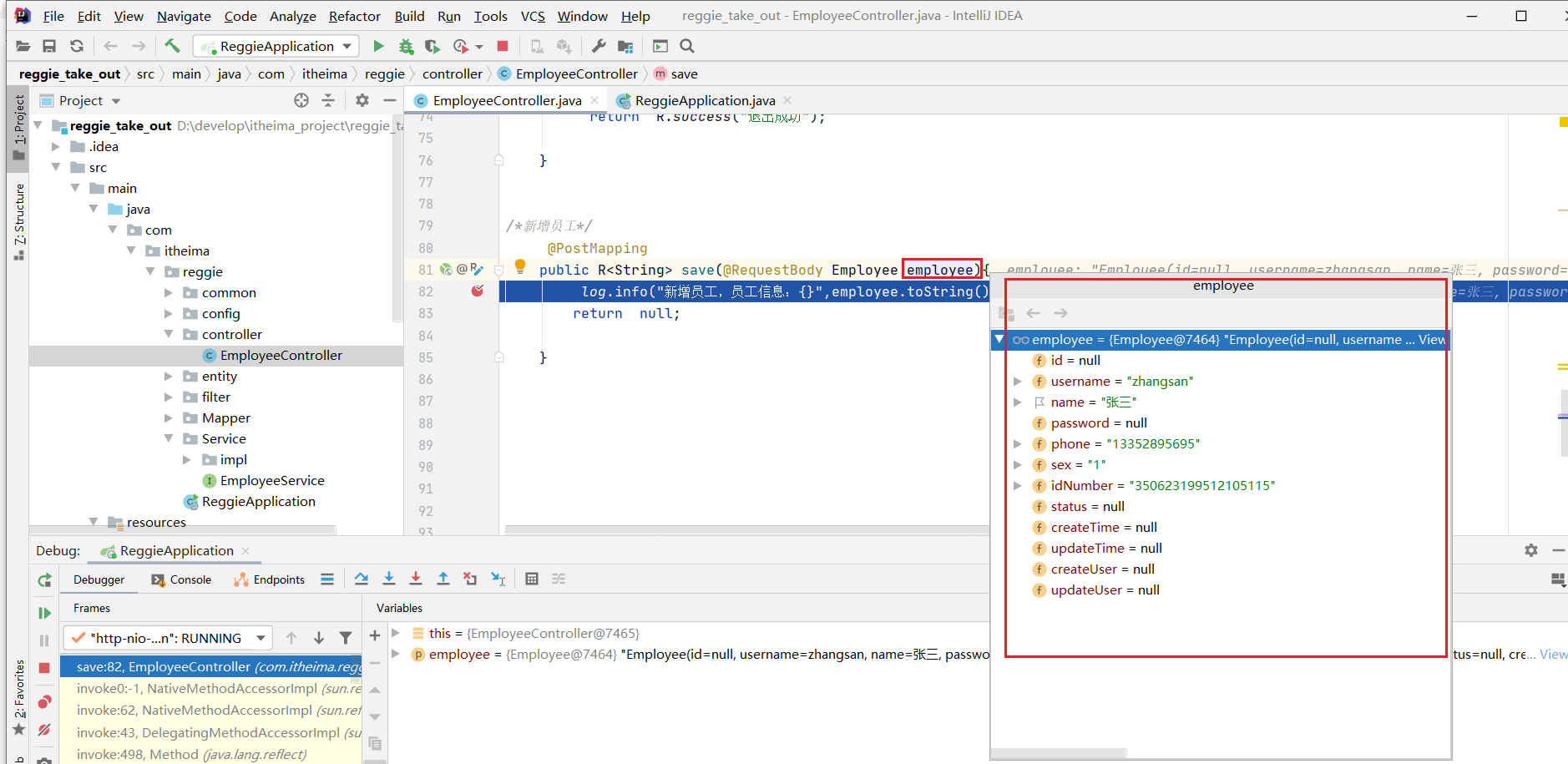The width and height of the screenshot is (1568, 764).
Task: Switch to Console tab in Debug panel
Action: (181, 579)
